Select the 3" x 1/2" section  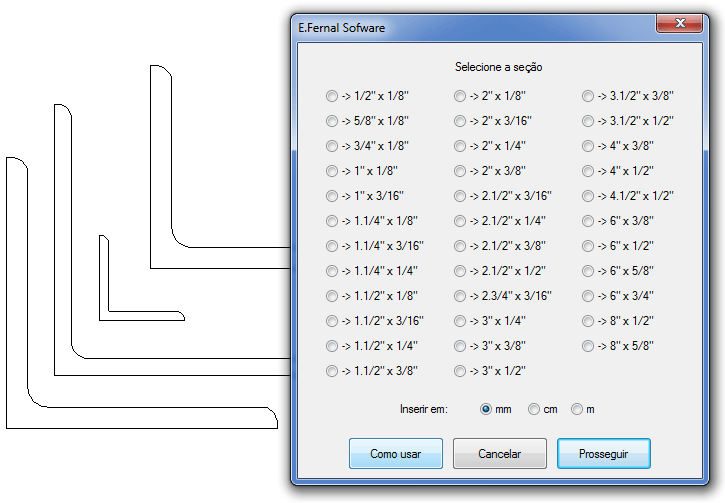click(460, 371)
